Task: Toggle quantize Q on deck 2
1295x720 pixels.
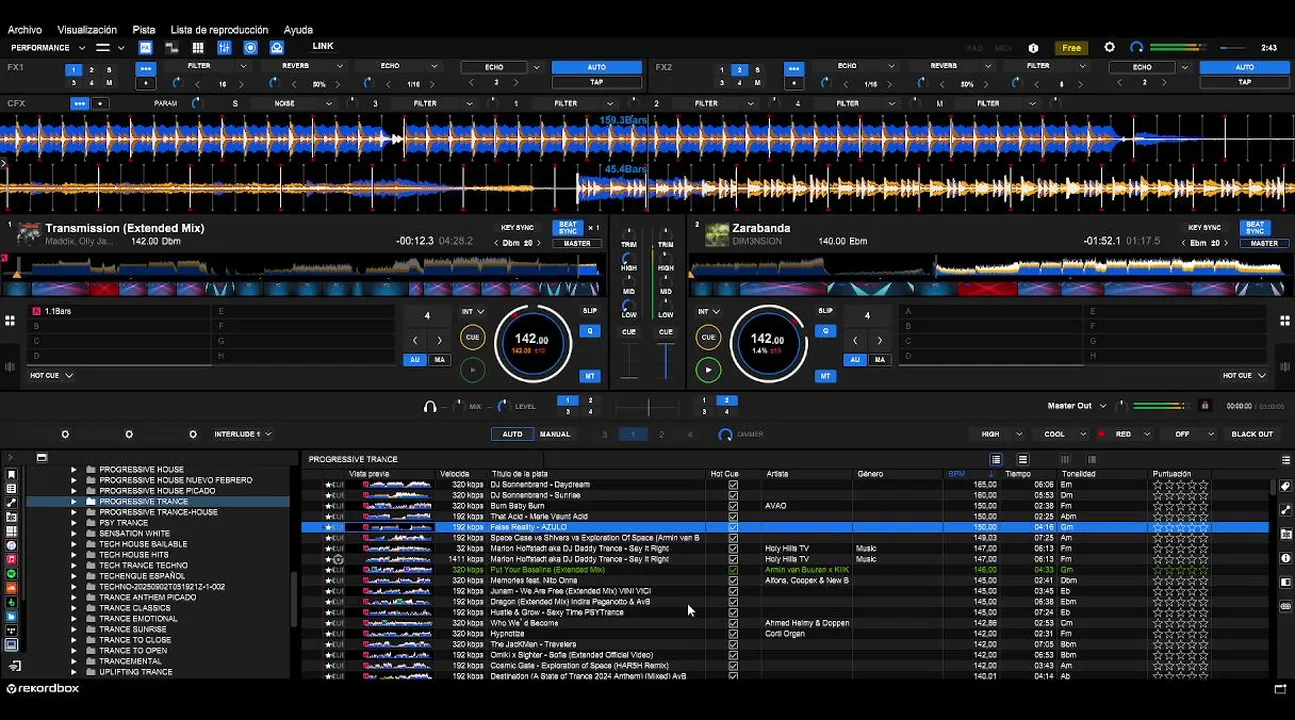Action: (825, 331)
